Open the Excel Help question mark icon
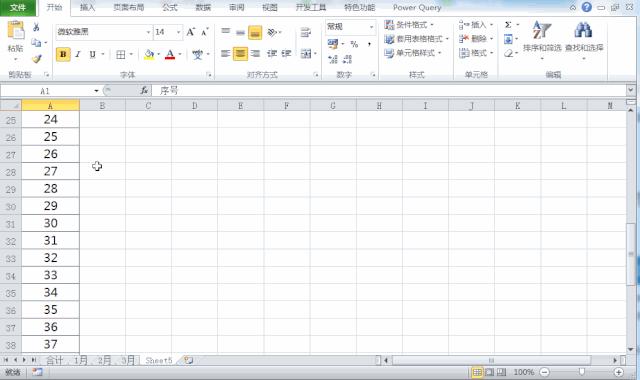 point(587,7)
